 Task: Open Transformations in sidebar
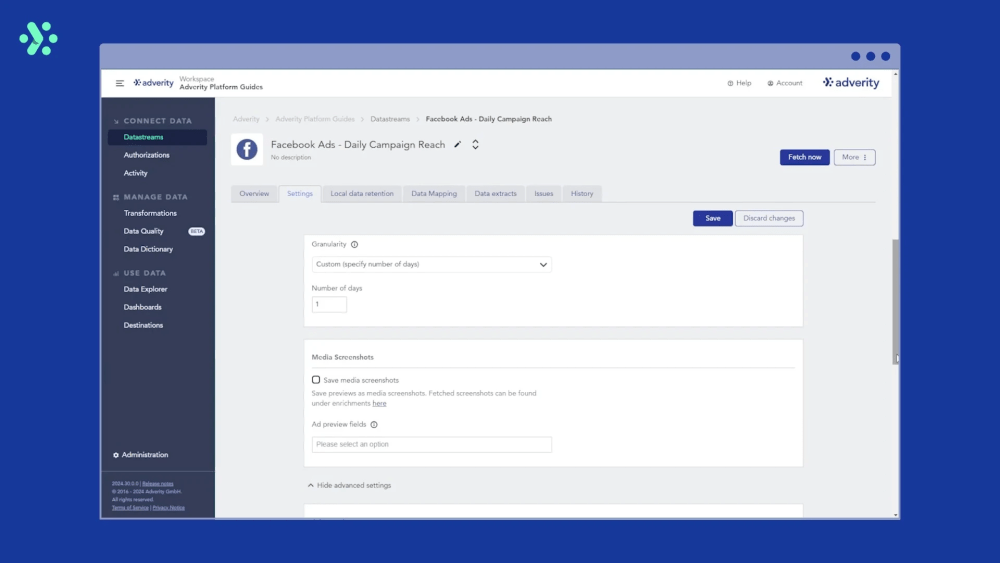(151, 213)
